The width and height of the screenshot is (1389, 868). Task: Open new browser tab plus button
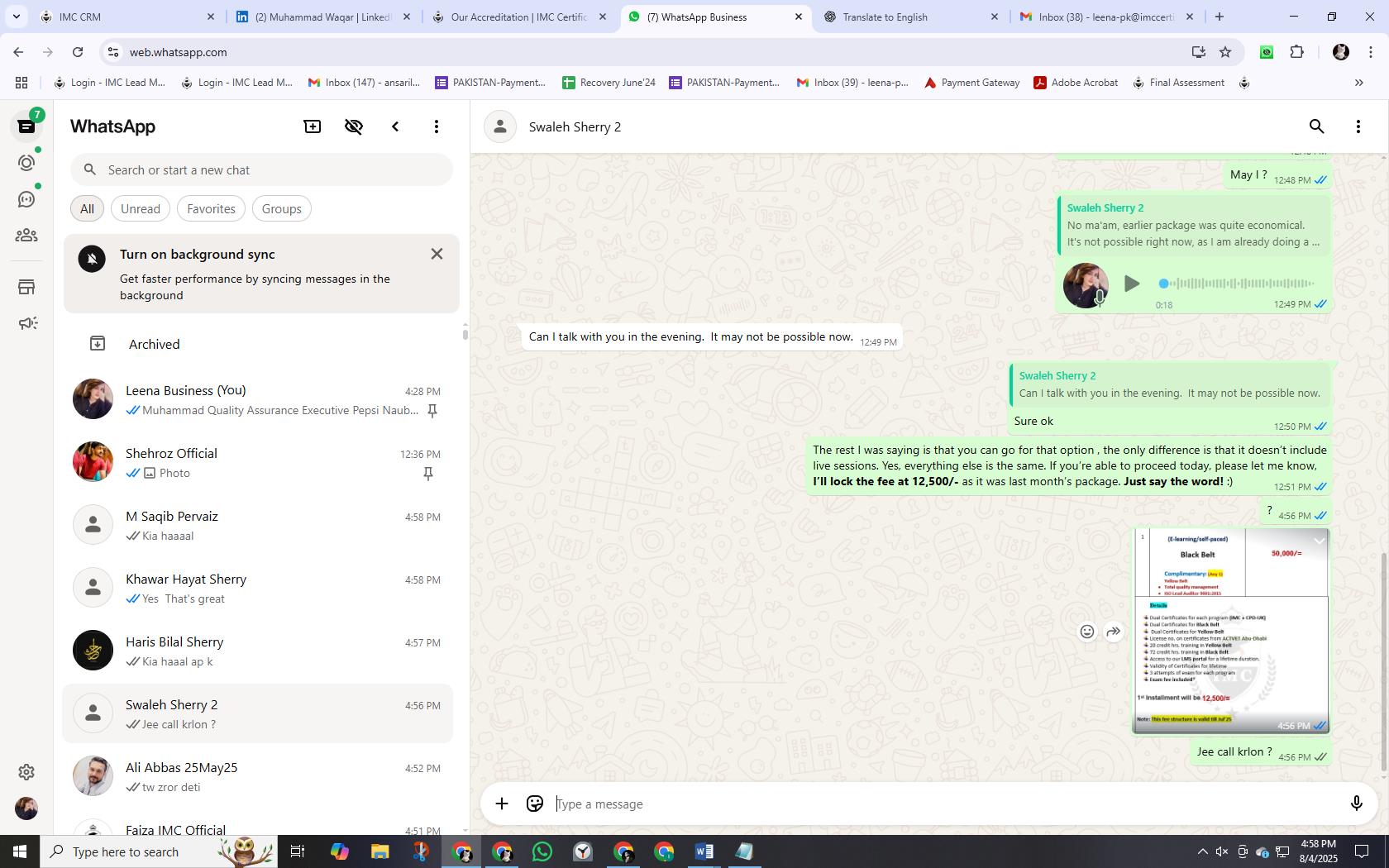(1220, 17)
